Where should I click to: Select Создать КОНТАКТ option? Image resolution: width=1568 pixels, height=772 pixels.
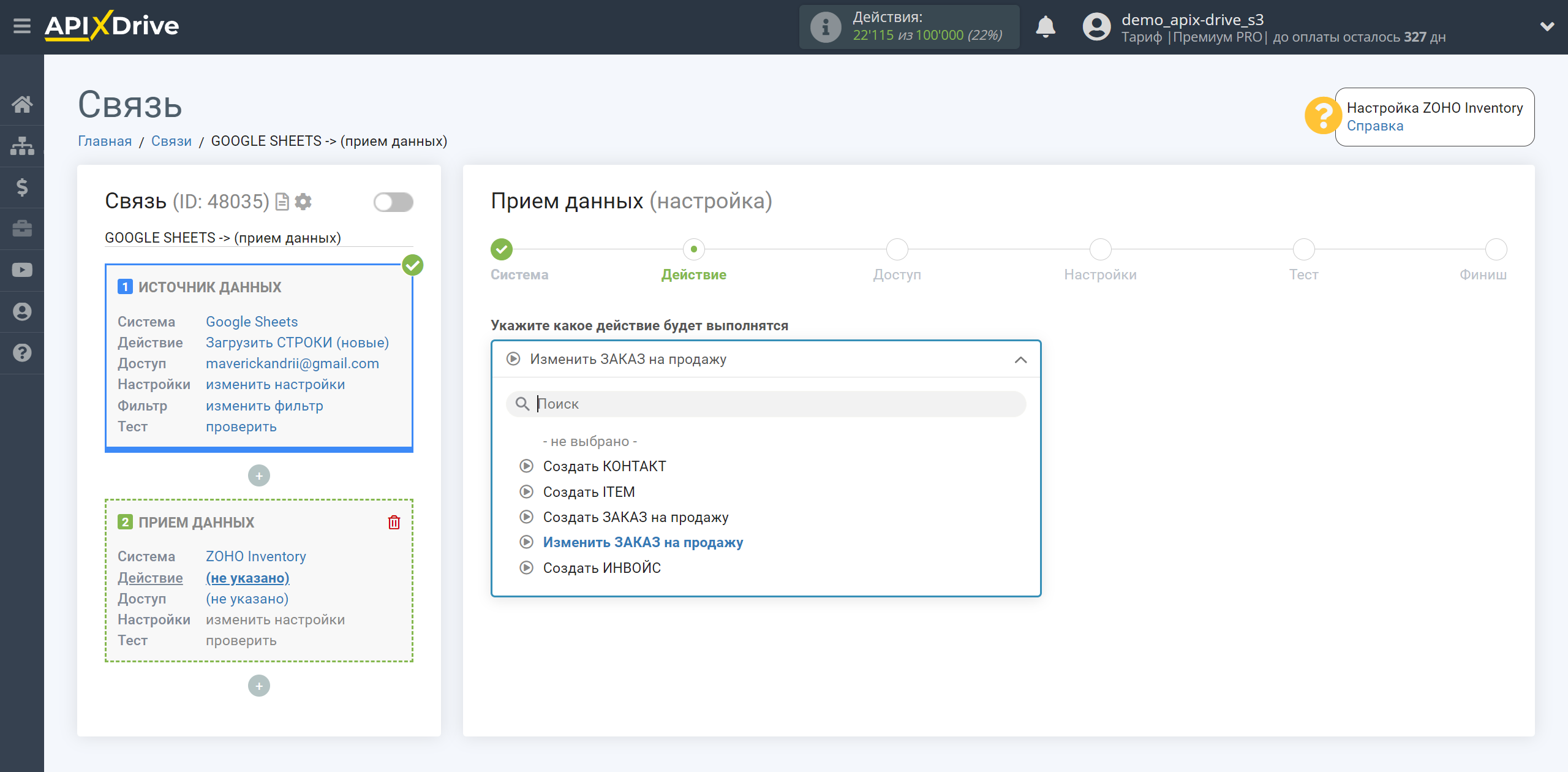(x=604, y=467)
